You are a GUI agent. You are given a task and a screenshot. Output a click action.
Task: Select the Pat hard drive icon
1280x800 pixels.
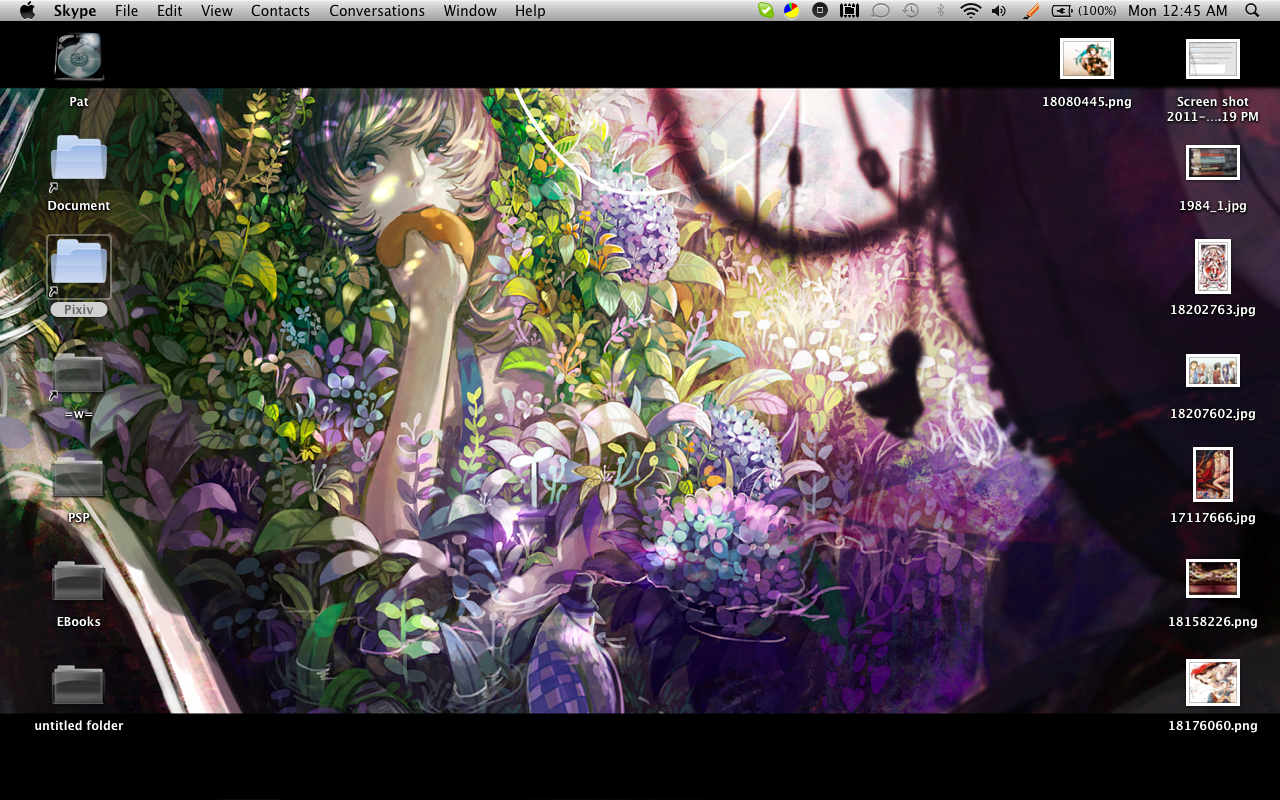79,57
